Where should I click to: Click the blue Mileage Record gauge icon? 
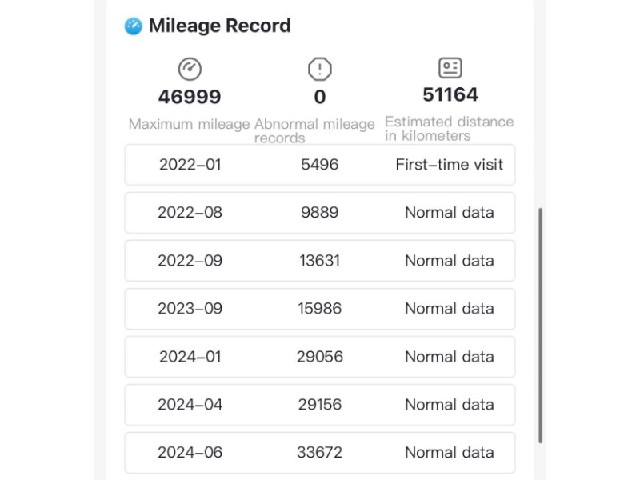(133, 27)
